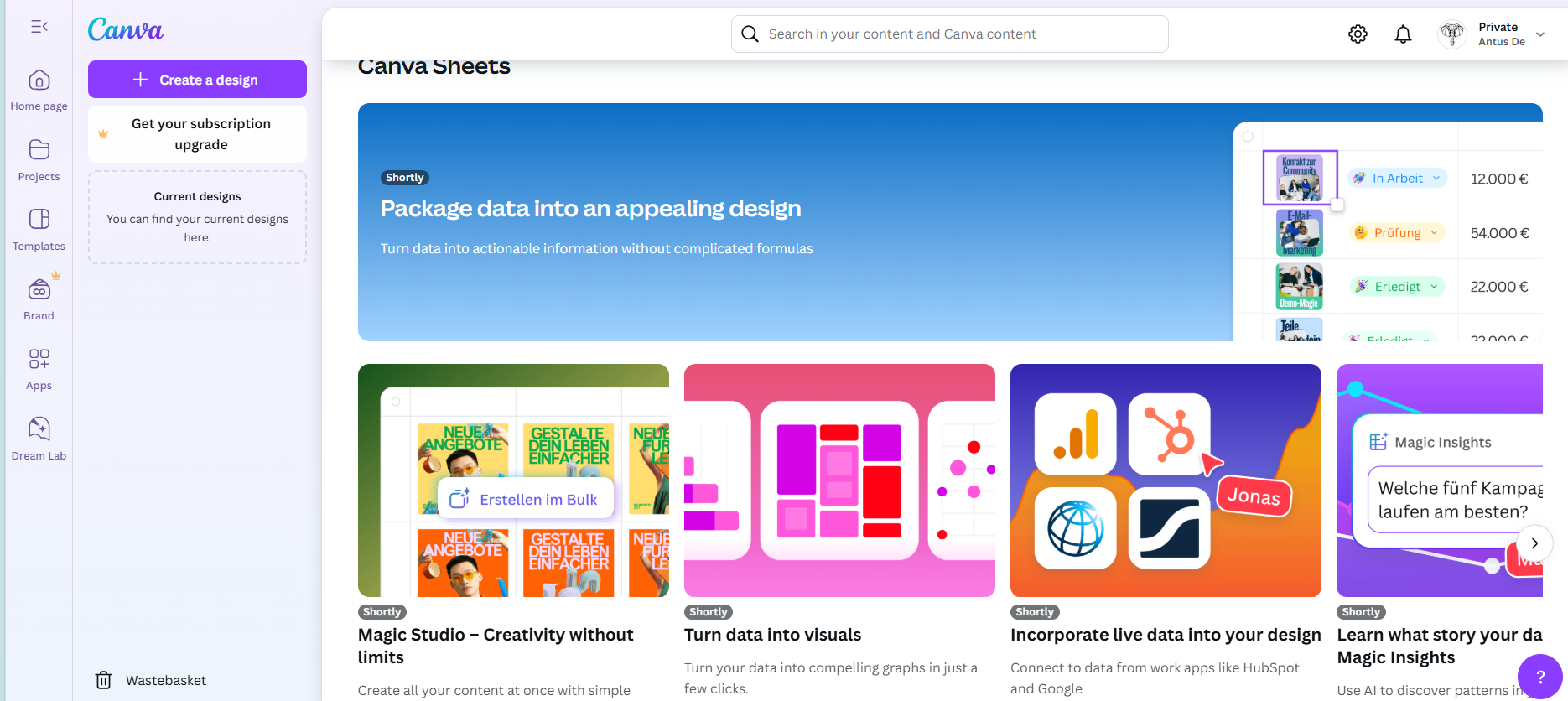
Task: Click the account avatar picture
Action: [x=1452, y=34]
